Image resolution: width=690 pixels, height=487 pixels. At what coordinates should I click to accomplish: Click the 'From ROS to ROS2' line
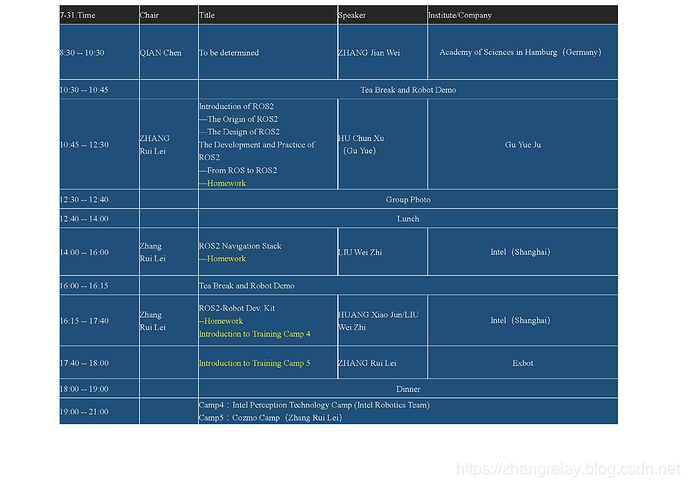[238, 170]
